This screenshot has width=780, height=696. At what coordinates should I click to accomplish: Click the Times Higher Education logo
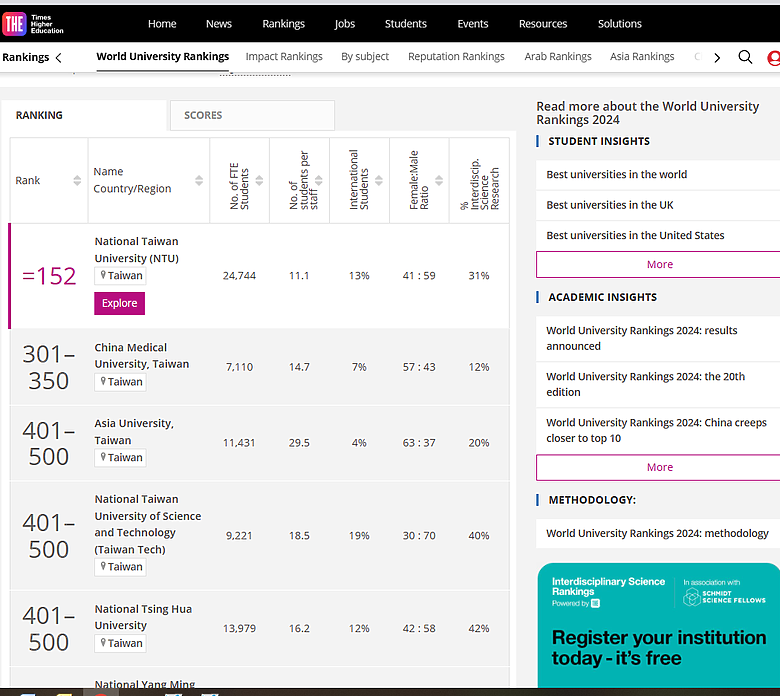coord(33,24)
